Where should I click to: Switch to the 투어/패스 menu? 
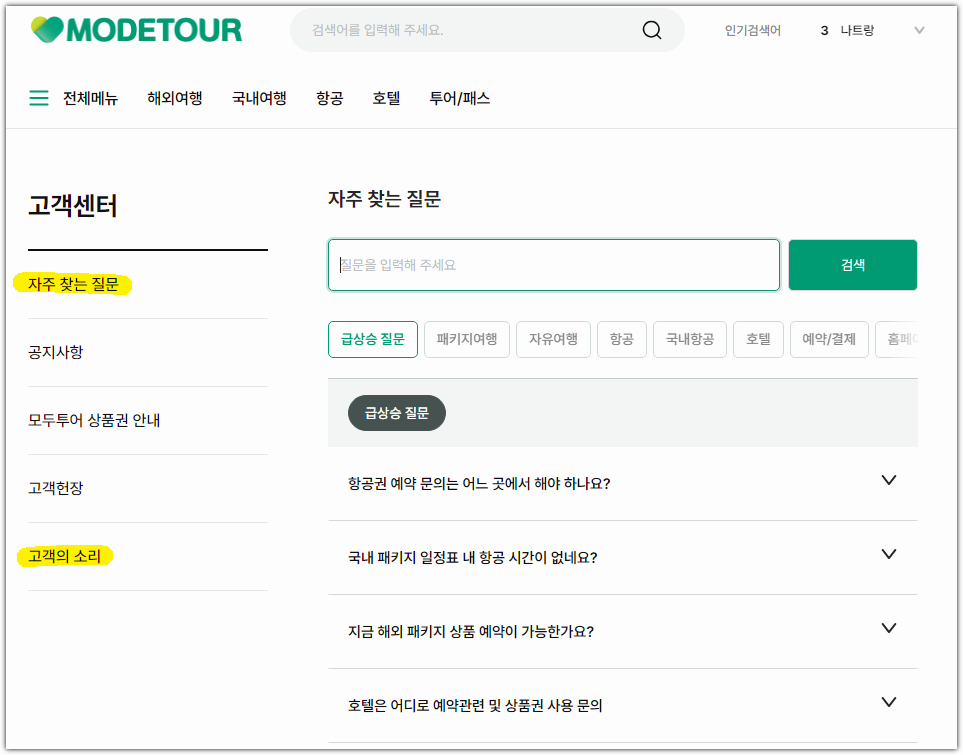click(x=460, y=98)
